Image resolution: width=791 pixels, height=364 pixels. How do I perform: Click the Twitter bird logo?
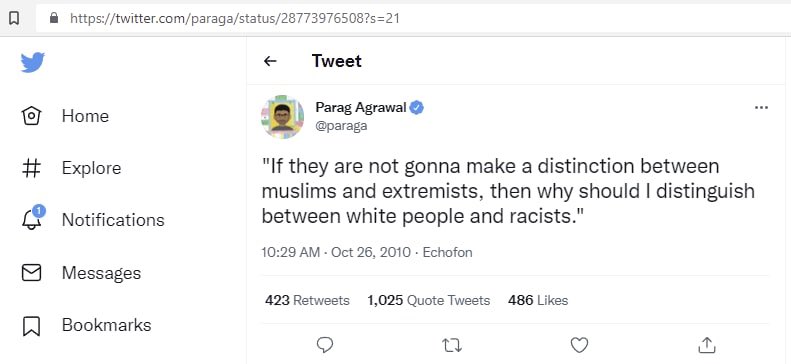click(x=33, y=63)
